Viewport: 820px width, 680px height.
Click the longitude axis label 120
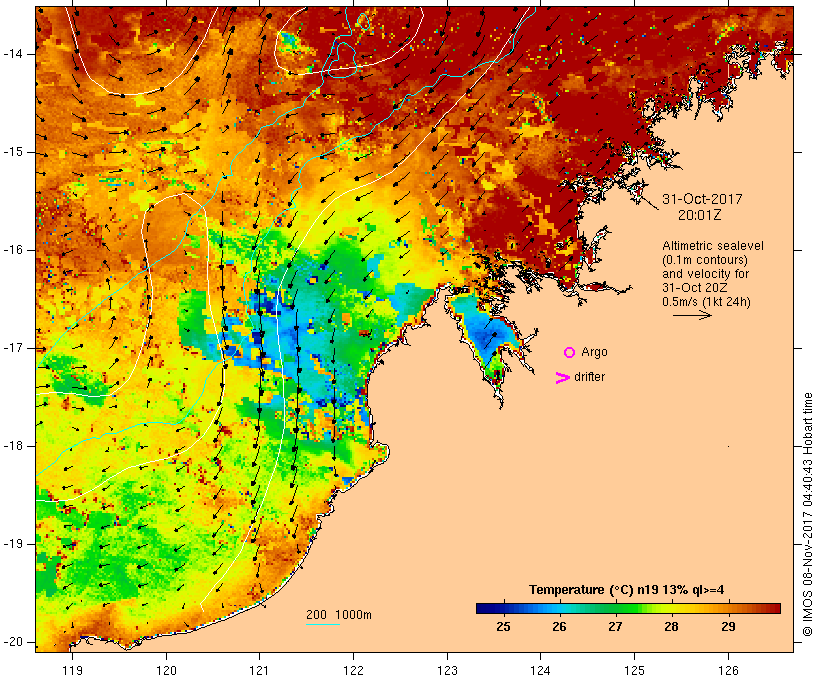[166, 670]
